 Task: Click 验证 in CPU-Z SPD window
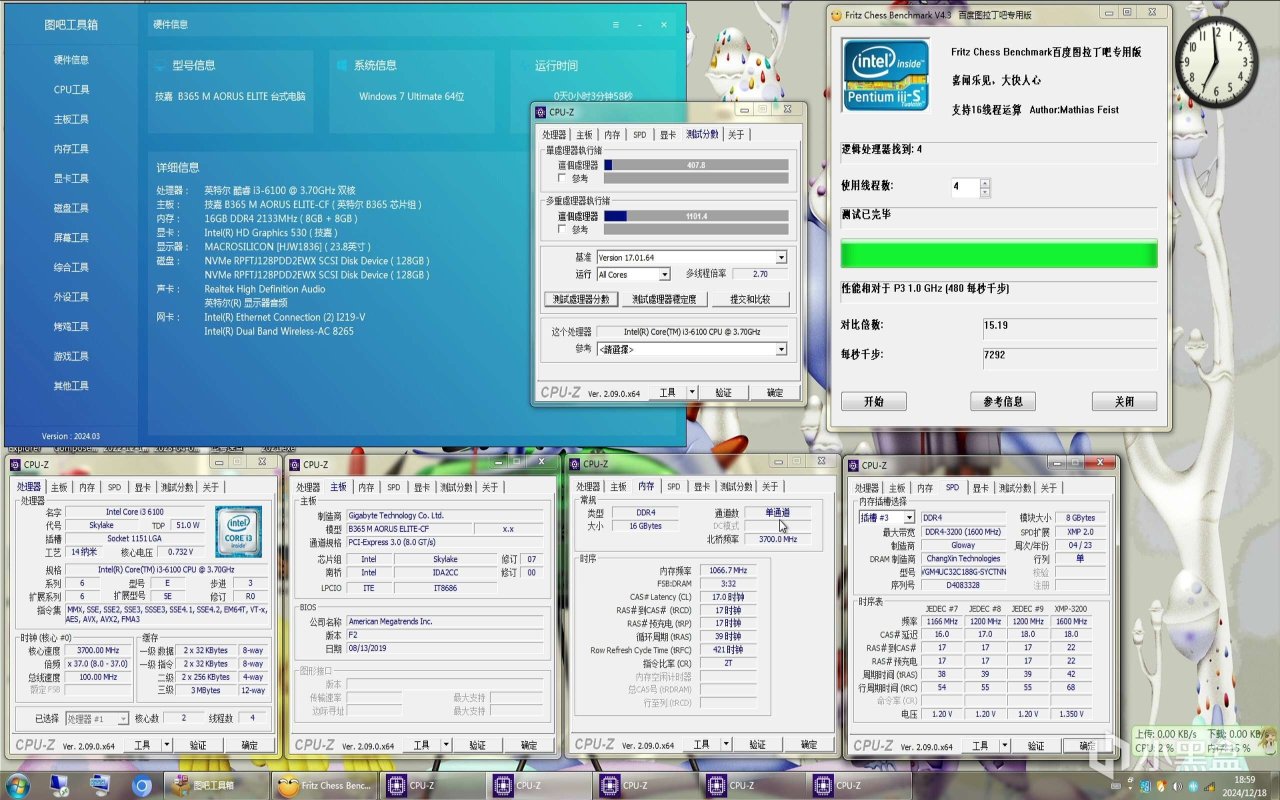pyautogui.click(x=1035, y=745)
